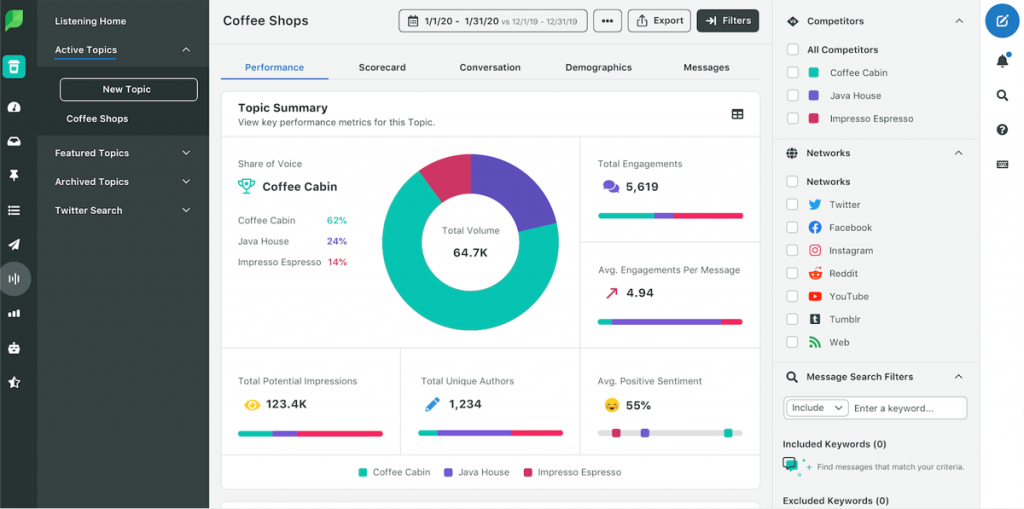Expand the Twitter Search section
The image size is (1024, 509).
186,210
